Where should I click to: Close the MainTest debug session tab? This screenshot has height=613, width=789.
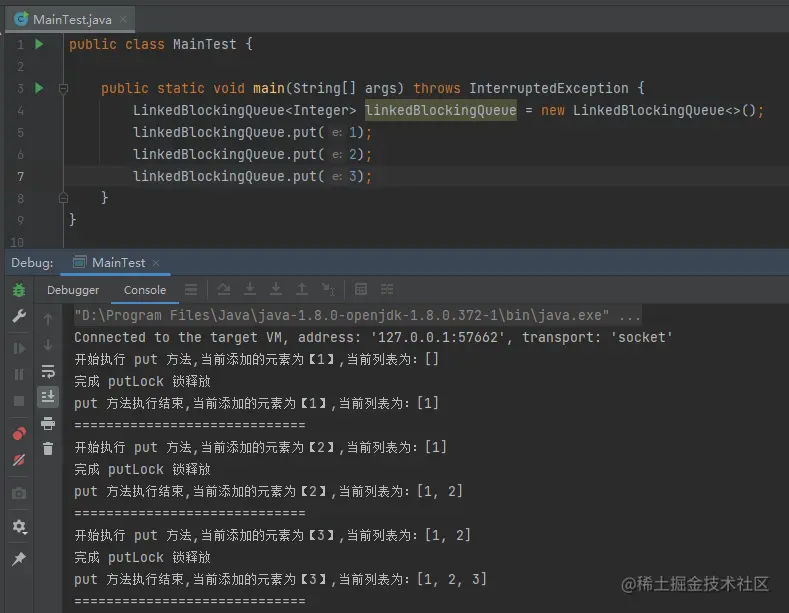[156, 263]
